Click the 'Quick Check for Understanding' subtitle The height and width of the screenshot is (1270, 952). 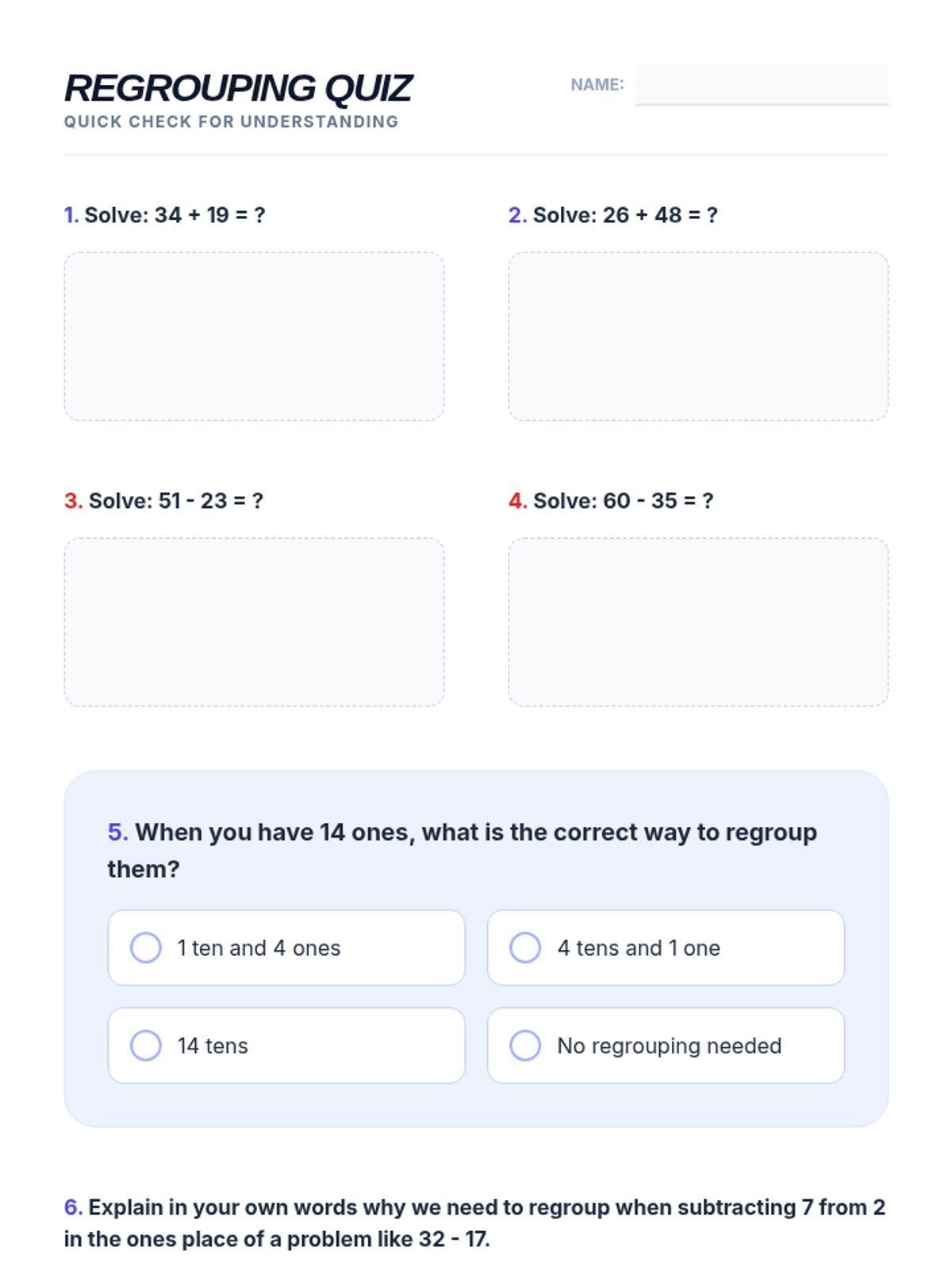pyautogui.click(x=231, y=121)
